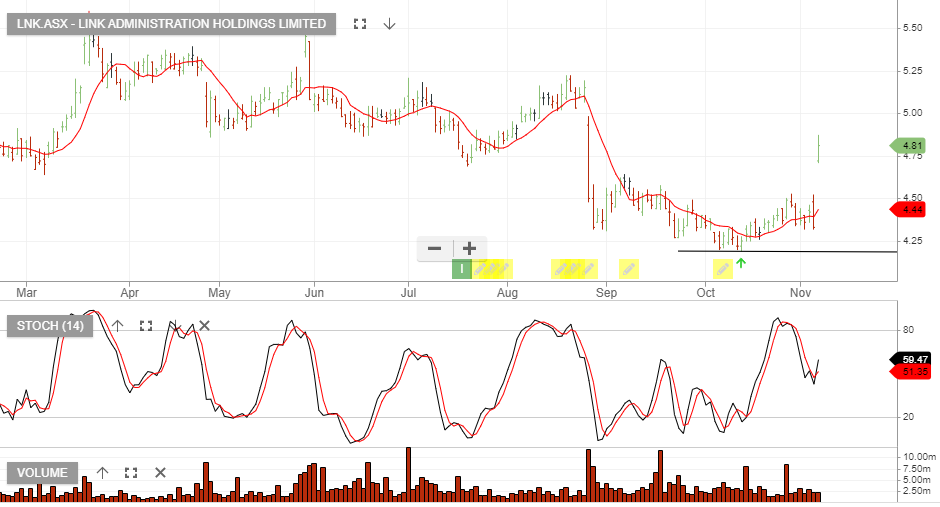The image size is (940, 507).
Task: Click the green up-arrow signal marker
Action: tap(741, 262)
